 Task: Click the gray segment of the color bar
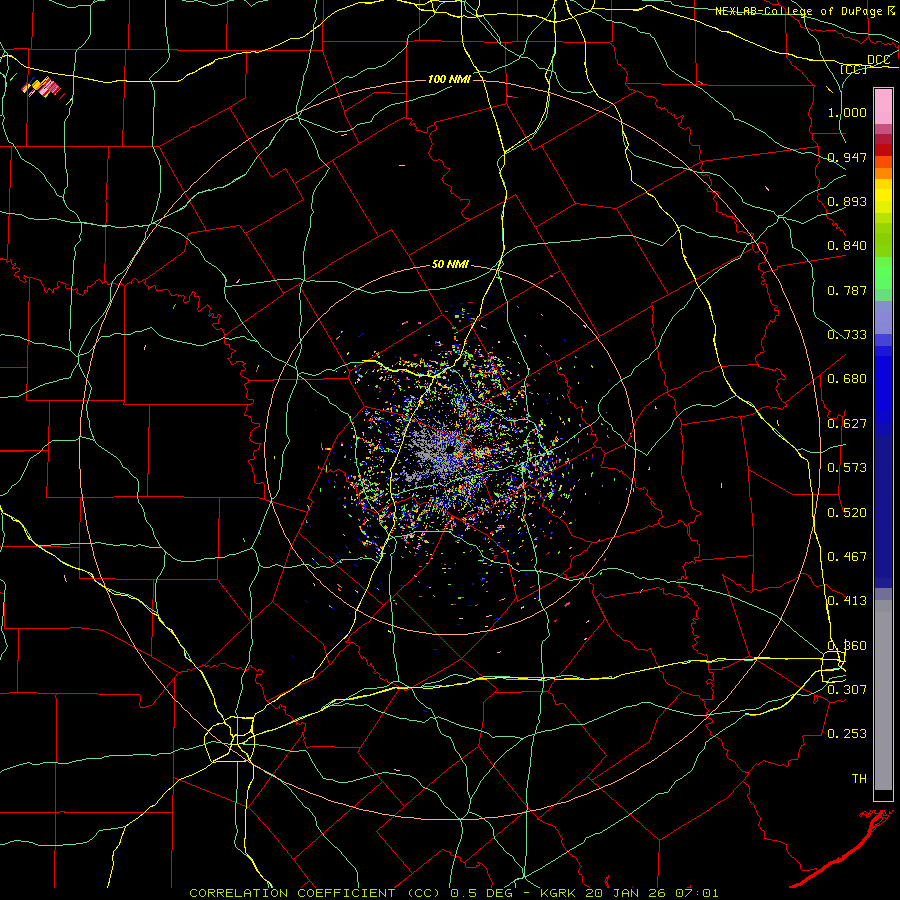click(x=883, y=695)
